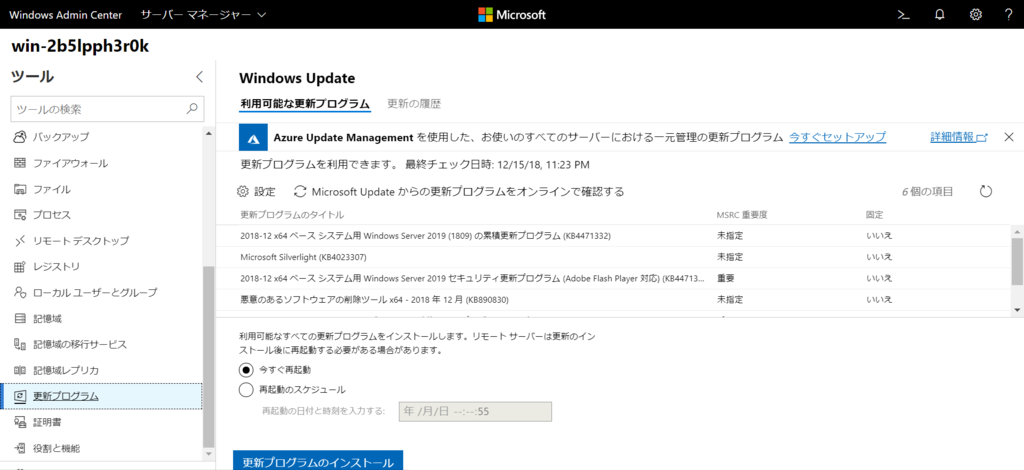Click the プロセス tool icon
This screenshot has height=470, width=1024.
[20, 215]
